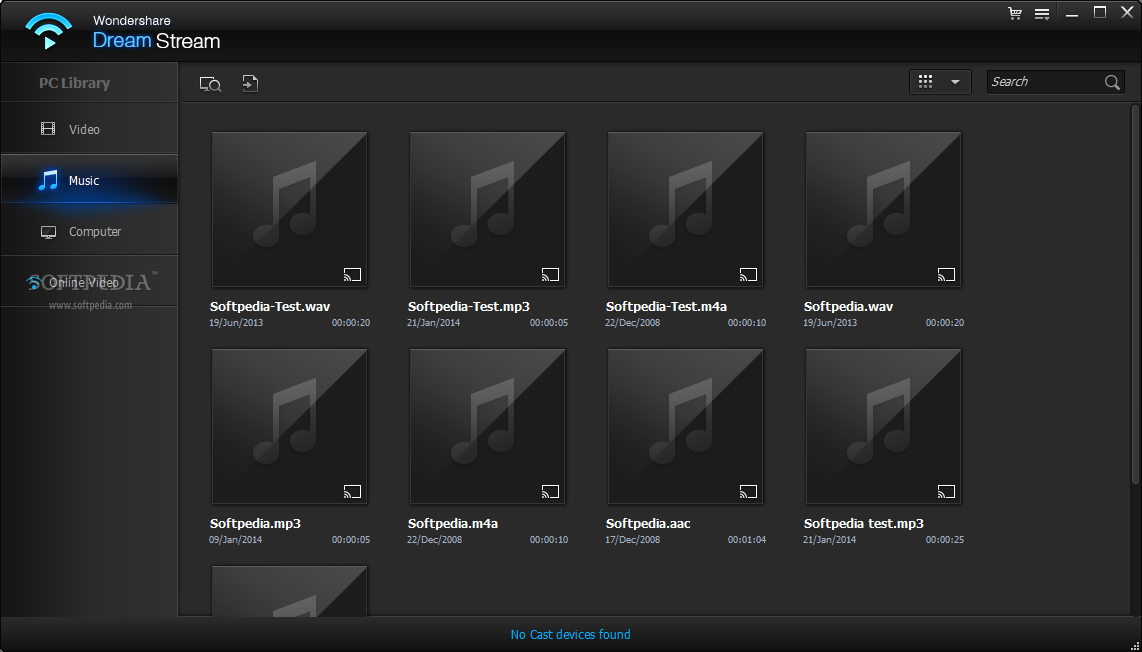Click the vertical scrollbar of the library
Viewport: 1142px width, 652px height.
[x=1135, y=294]
